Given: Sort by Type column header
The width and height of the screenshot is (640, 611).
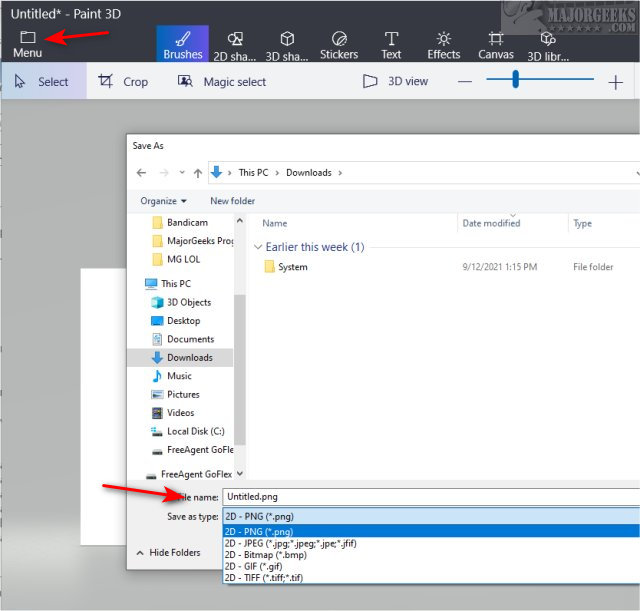Looking at the screenshot, I should pyautogui.click(x=582, y=223).
